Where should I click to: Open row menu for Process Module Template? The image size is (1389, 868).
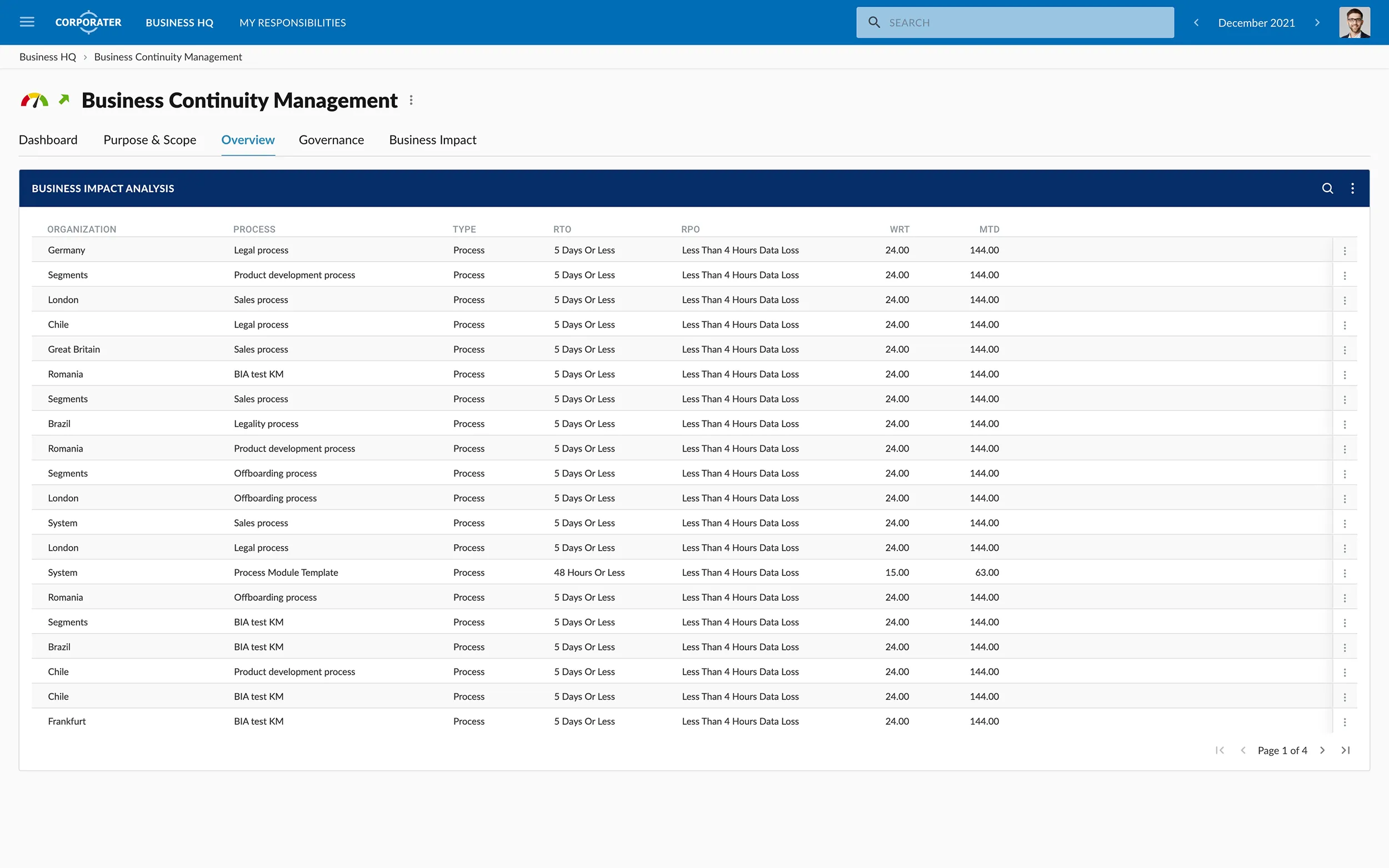tap(1344, 573)
